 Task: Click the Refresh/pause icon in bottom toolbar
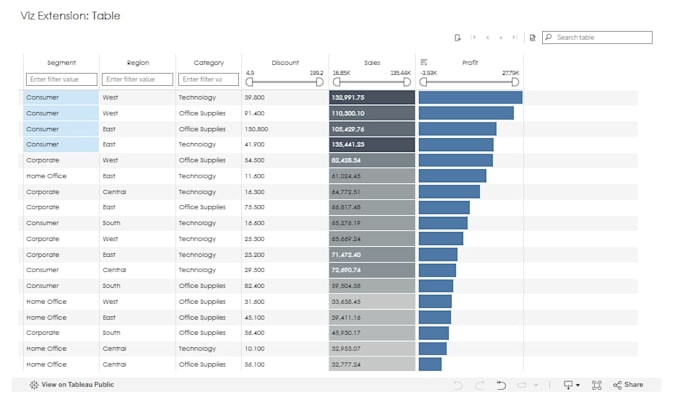click(x=522, y=385)
